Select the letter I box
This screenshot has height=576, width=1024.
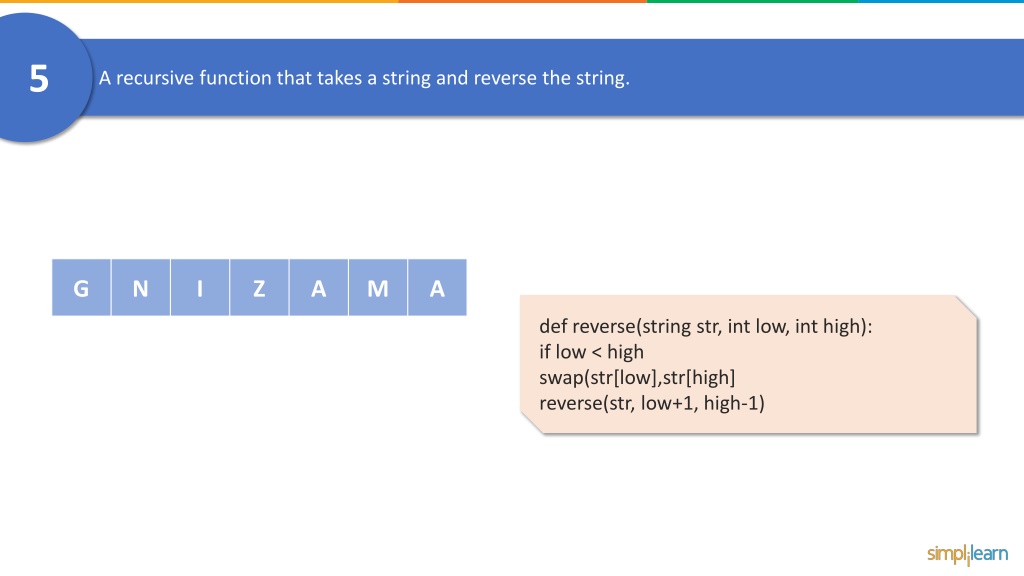(x=200, y=287)
